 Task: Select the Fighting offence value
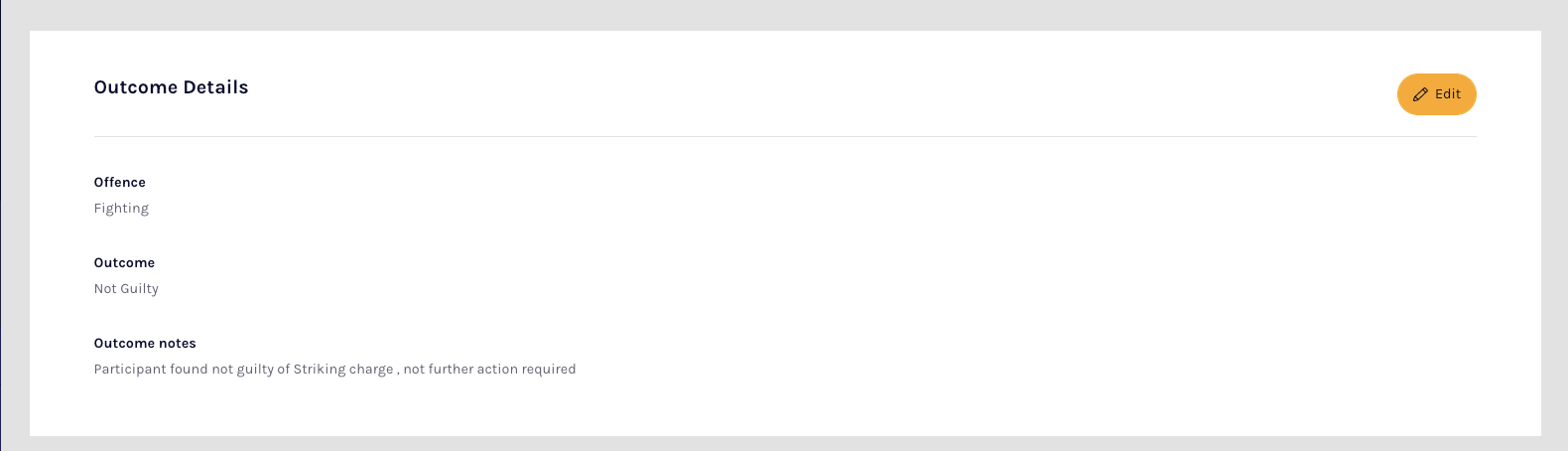pyautogui.click(x=121, y=209)
